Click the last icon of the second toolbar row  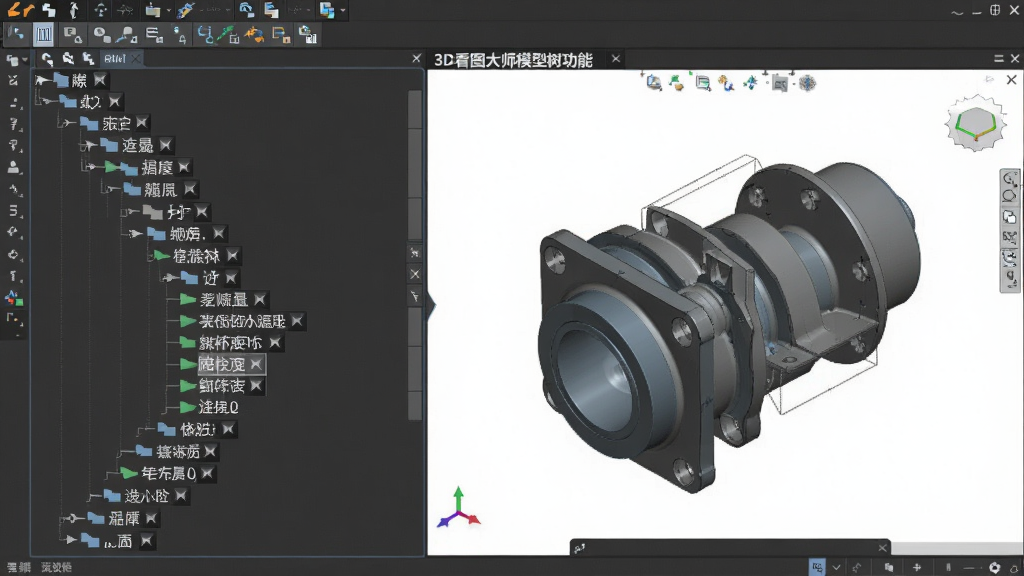[308, 35]
